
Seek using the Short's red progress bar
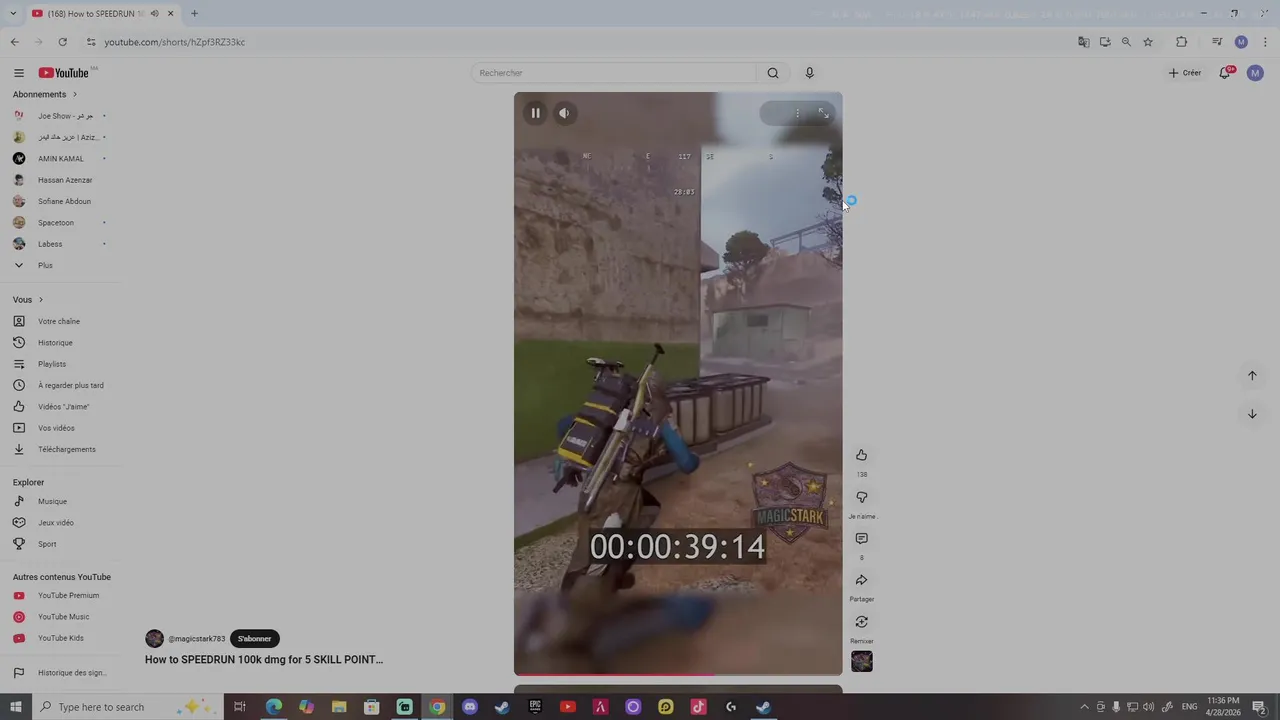tap(678, 674)
